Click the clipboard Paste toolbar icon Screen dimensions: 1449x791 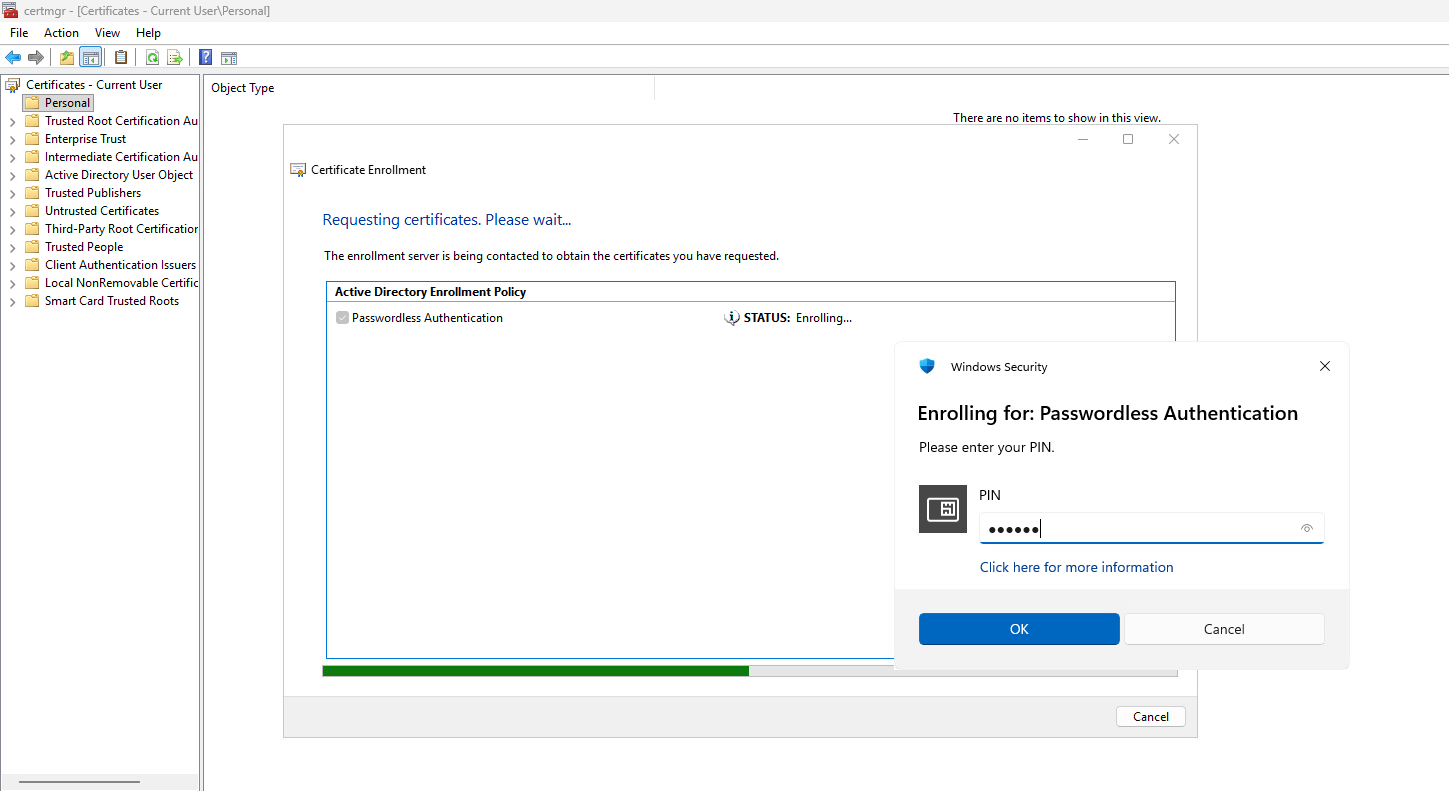pyautogui.click(x=121, y=57)
